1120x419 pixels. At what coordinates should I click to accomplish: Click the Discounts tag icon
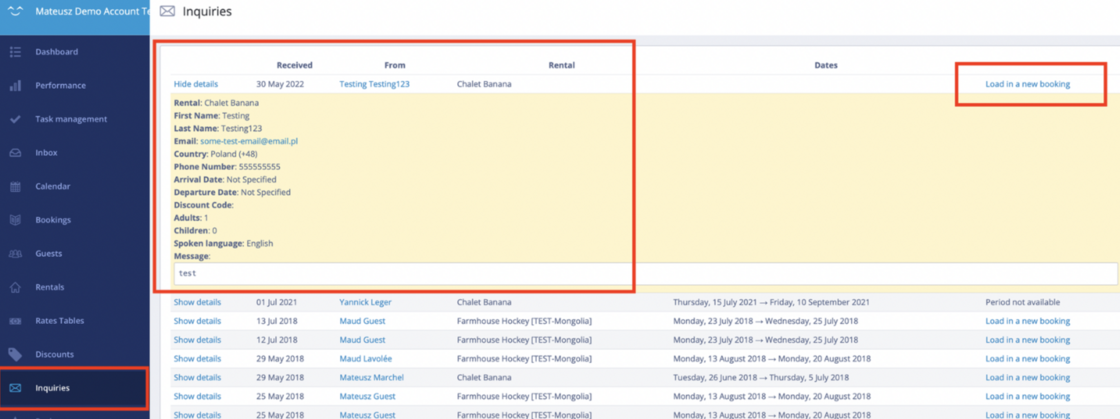coord(15,355)
